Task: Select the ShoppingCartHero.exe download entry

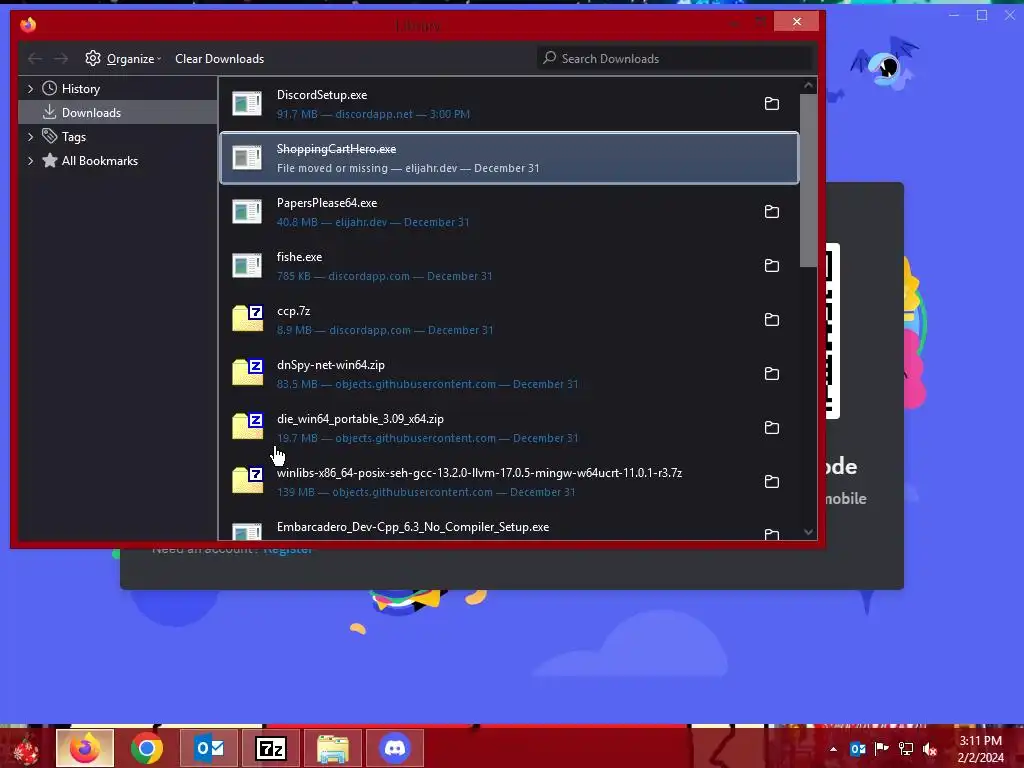Action: click(x=509, y=158)
